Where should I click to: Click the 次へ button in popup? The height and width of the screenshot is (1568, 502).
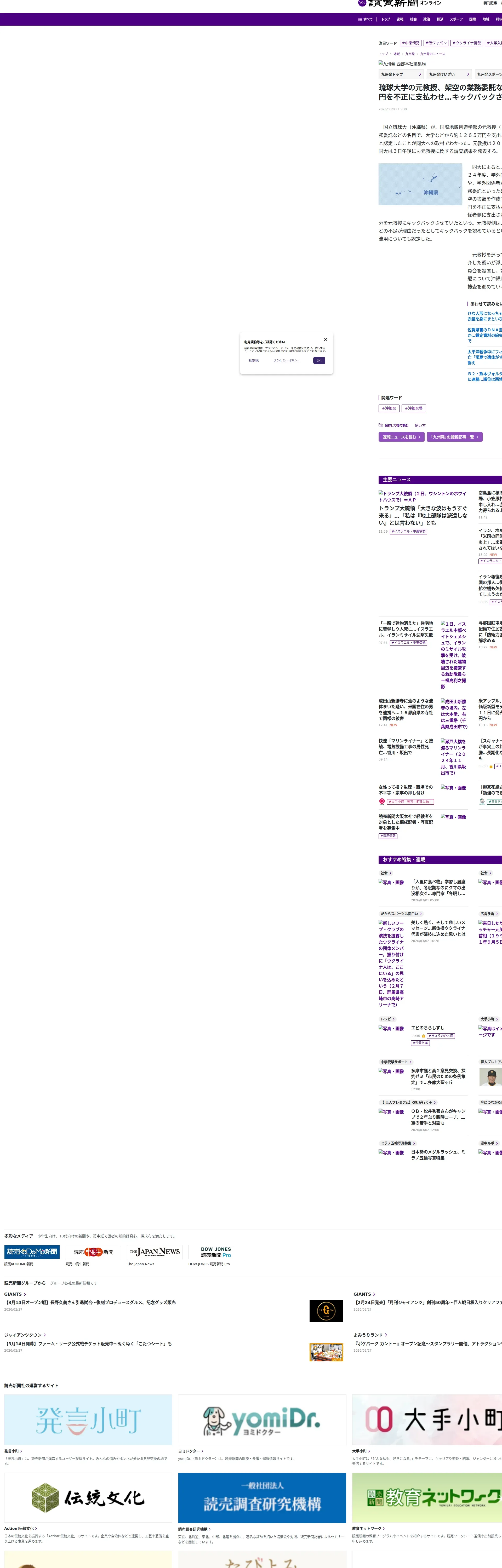tap(319, 360)
